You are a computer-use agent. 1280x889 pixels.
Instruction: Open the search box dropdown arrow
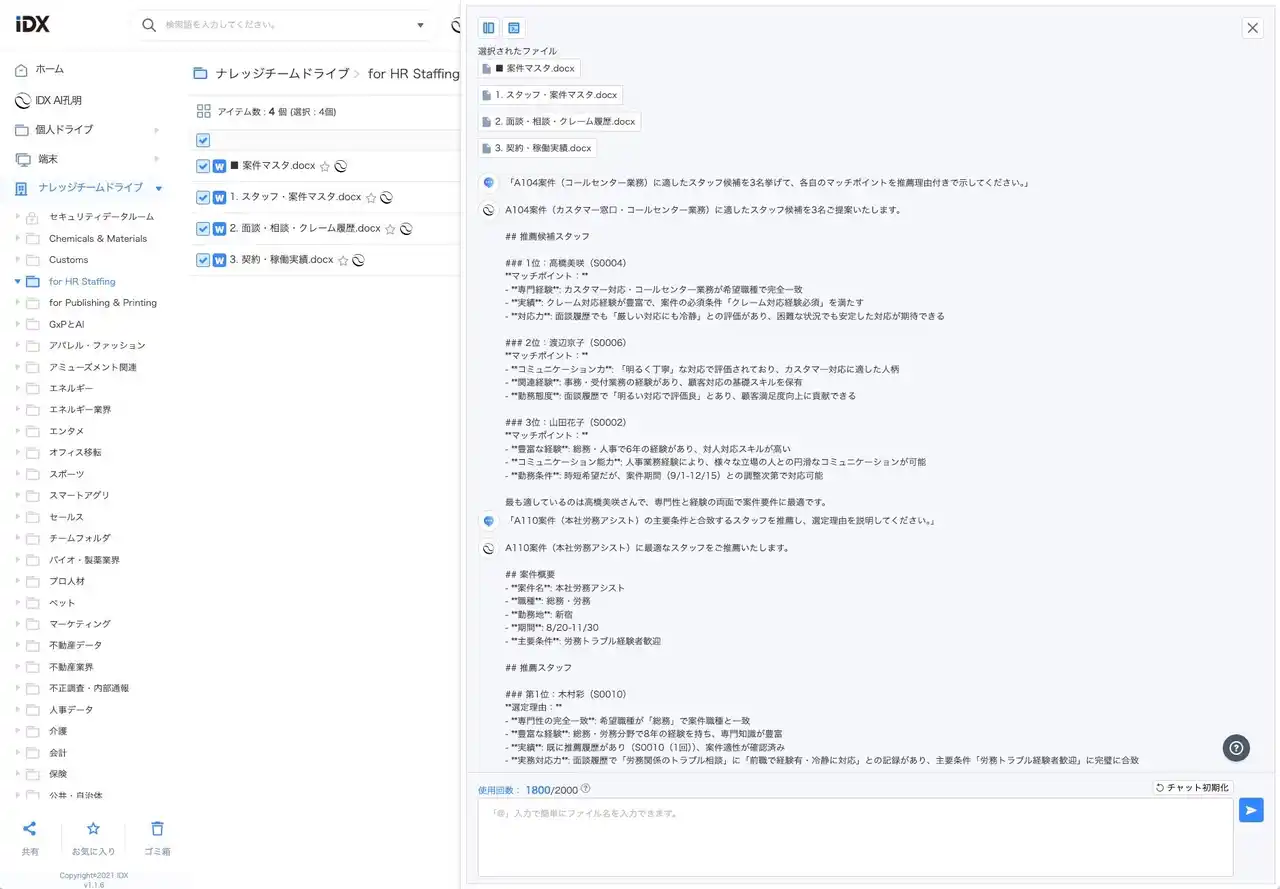[x=420, y=25]
